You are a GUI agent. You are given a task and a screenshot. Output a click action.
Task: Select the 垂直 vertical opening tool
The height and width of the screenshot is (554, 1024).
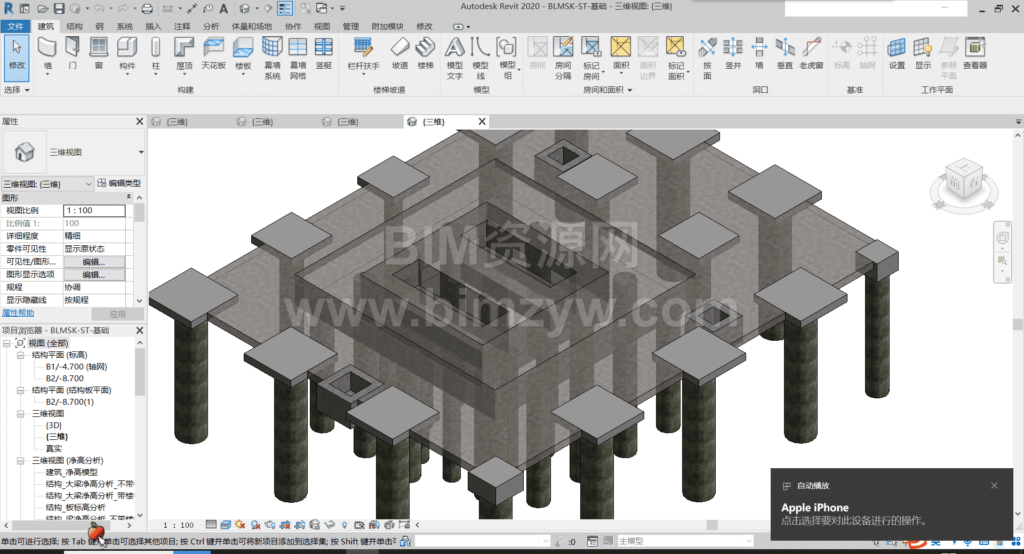(784, 54)
